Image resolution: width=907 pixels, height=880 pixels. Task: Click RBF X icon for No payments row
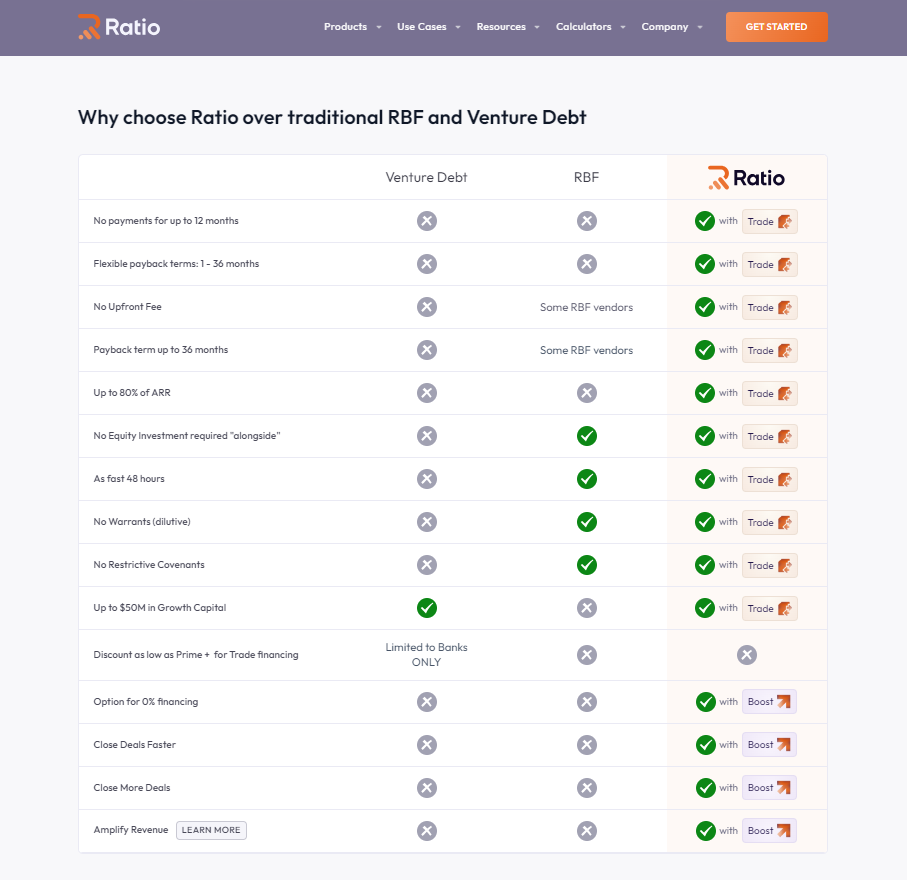(x=587, y=221)
